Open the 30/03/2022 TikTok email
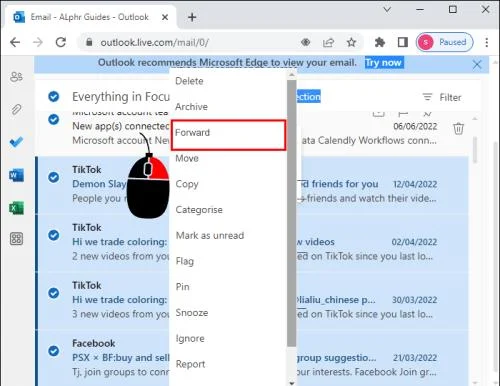The height and width of the screenshot is (386, 500). click(252, 300)
